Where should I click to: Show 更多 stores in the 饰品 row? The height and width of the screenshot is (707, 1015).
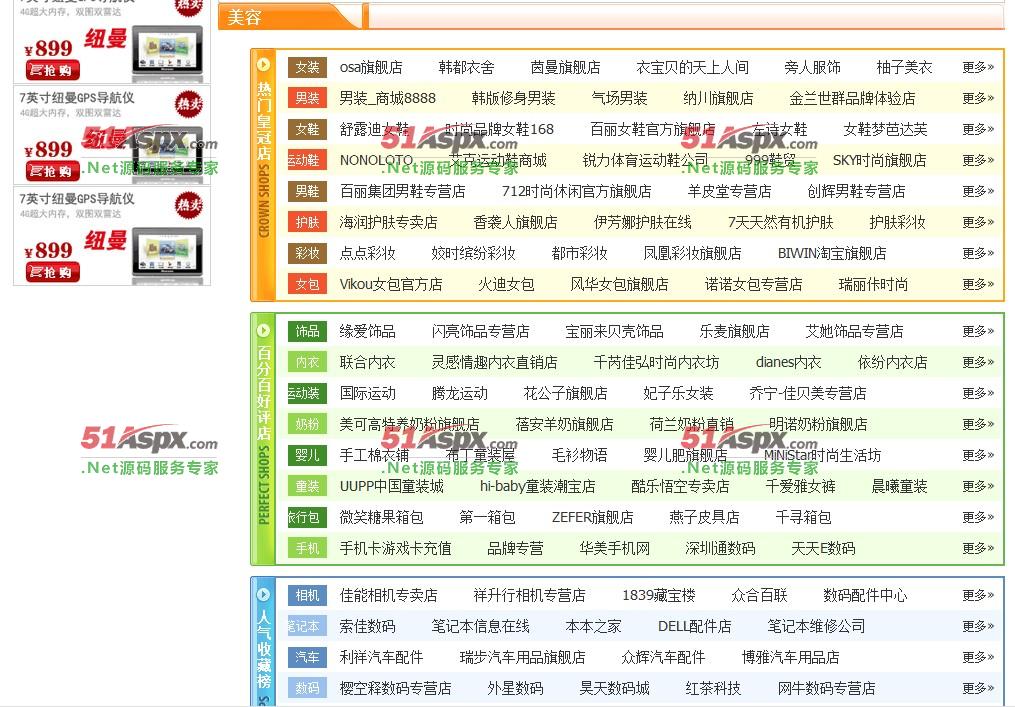coord(977,331)
